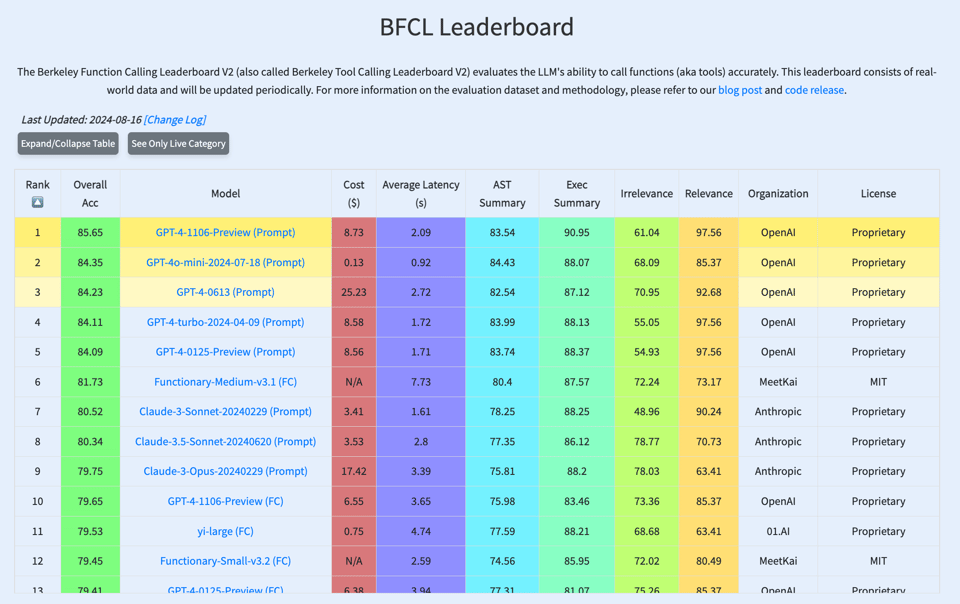Click the Irrelevance column header
Image resolution: width=960 pixels, height=604 pixels.
click(x=646, y=193)
